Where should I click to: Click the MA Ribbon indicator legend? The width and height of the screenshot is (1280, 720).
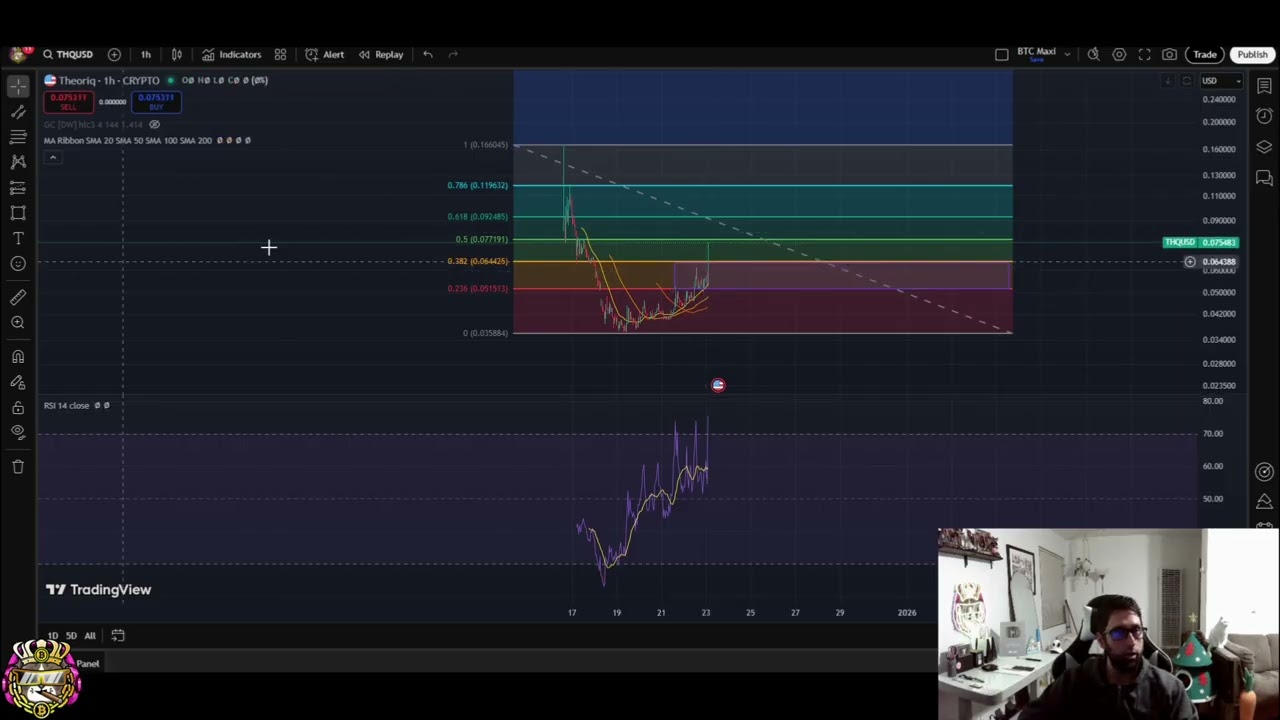point(128,140)
